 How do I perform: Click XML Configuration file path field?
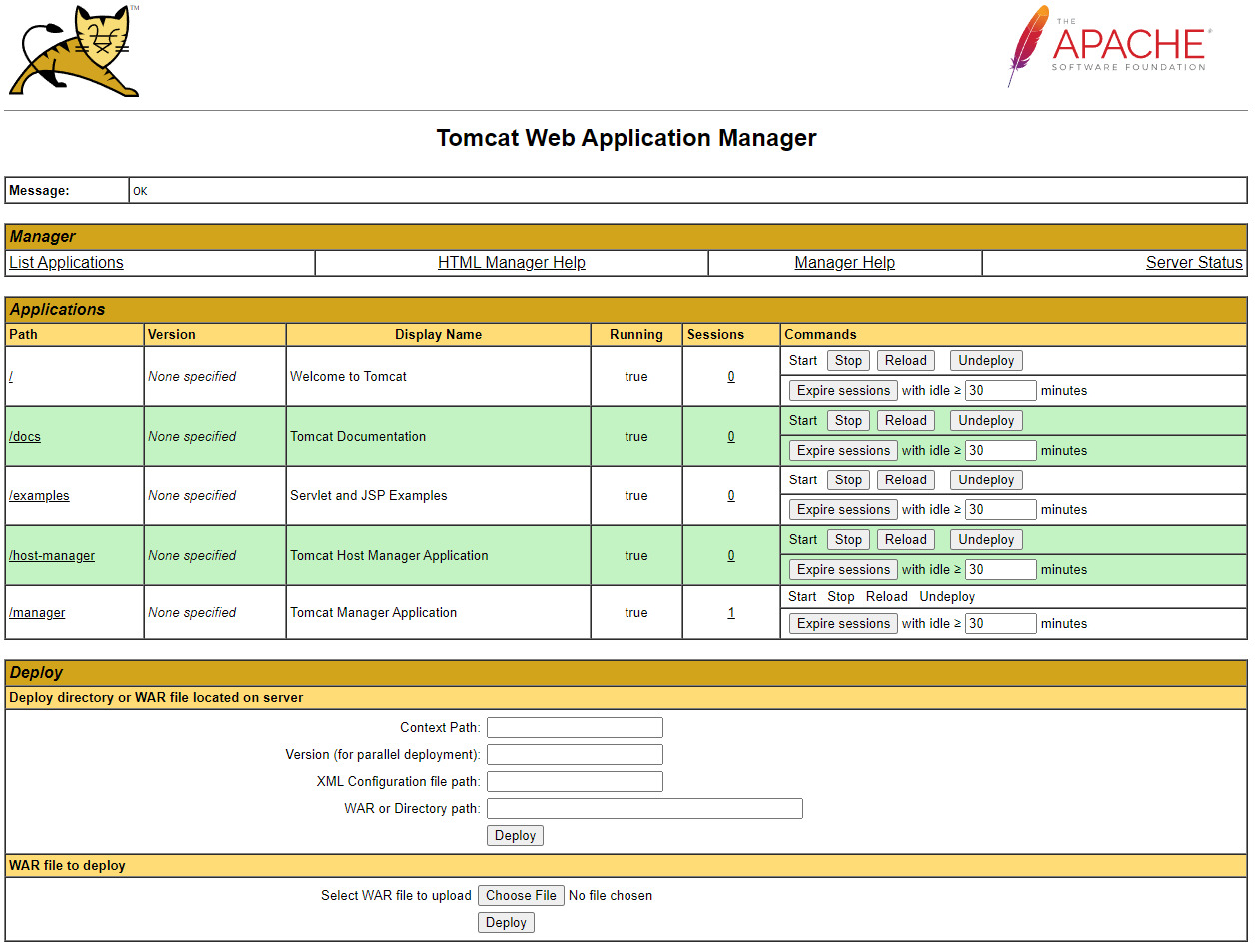575,782
